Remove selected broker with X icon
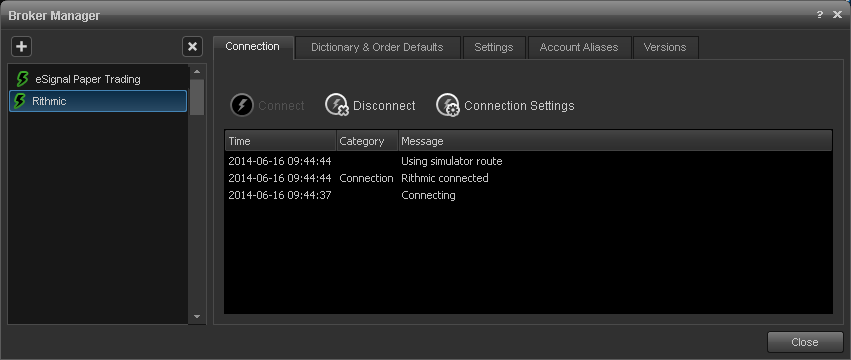 tap(192, 47)
